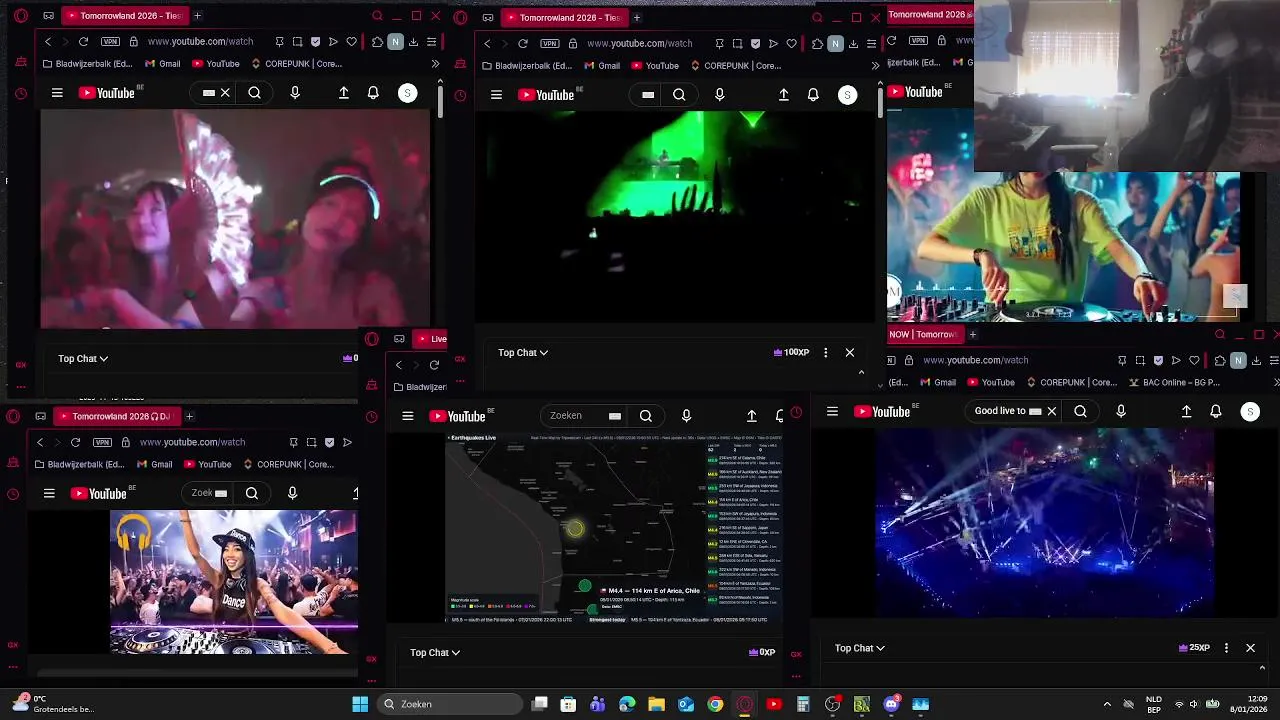Pin tab icon in top-left window address bar
The height and width of the screenshot is (720, 1280).
pos(279,42)
